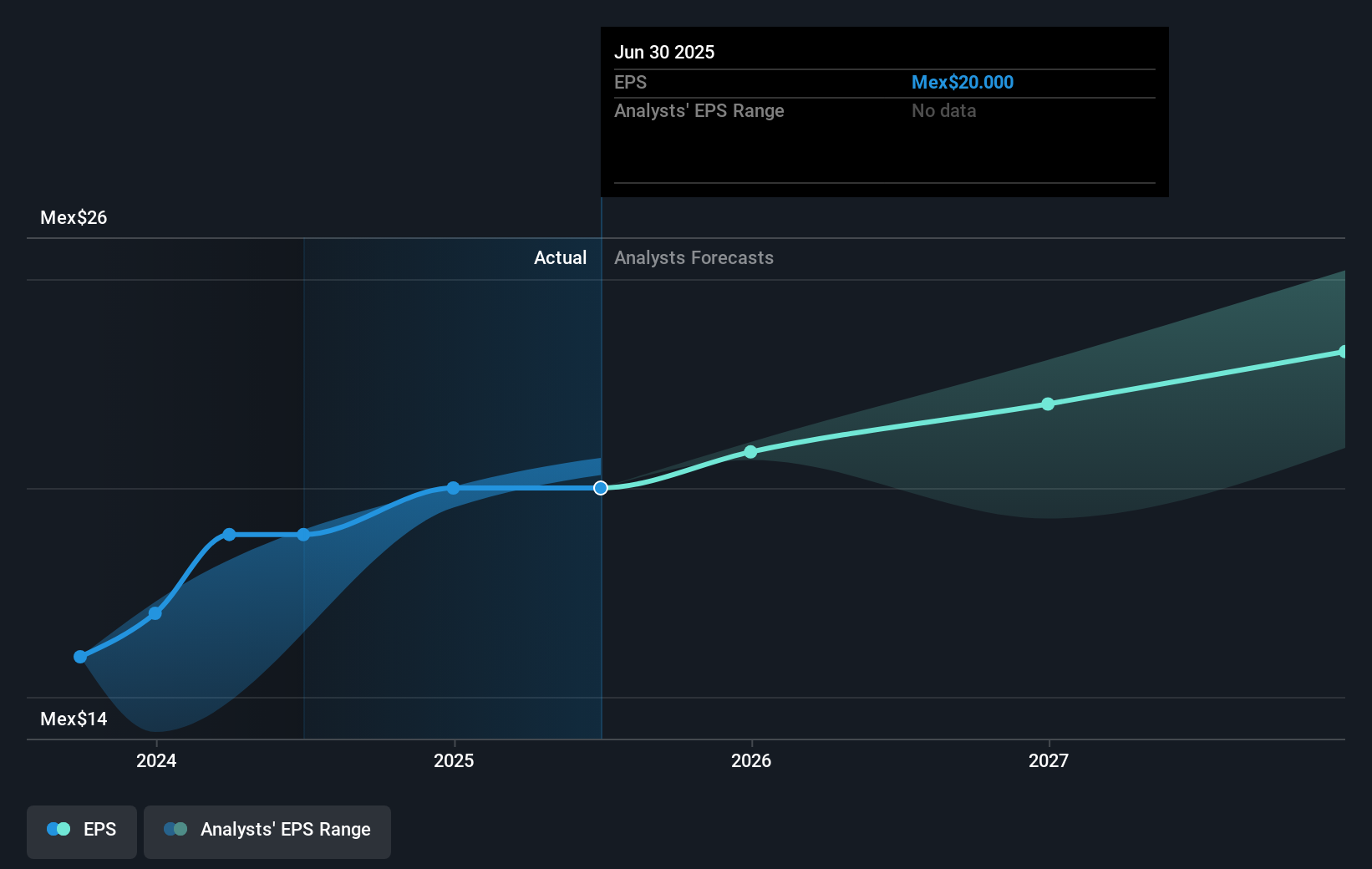Select the first EPS data point in late 2023
The width and height of the screenshot is (1372, 869).
(x=80, y=657)
